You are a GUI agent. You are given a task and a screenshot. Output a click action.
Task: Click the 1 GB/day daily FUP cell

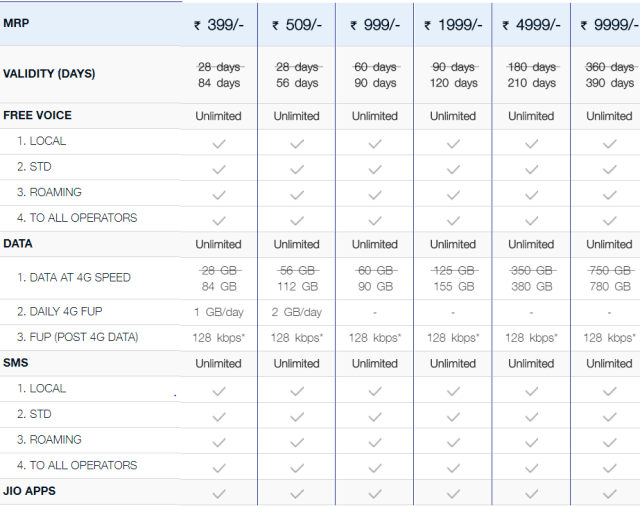coord(218,312)
